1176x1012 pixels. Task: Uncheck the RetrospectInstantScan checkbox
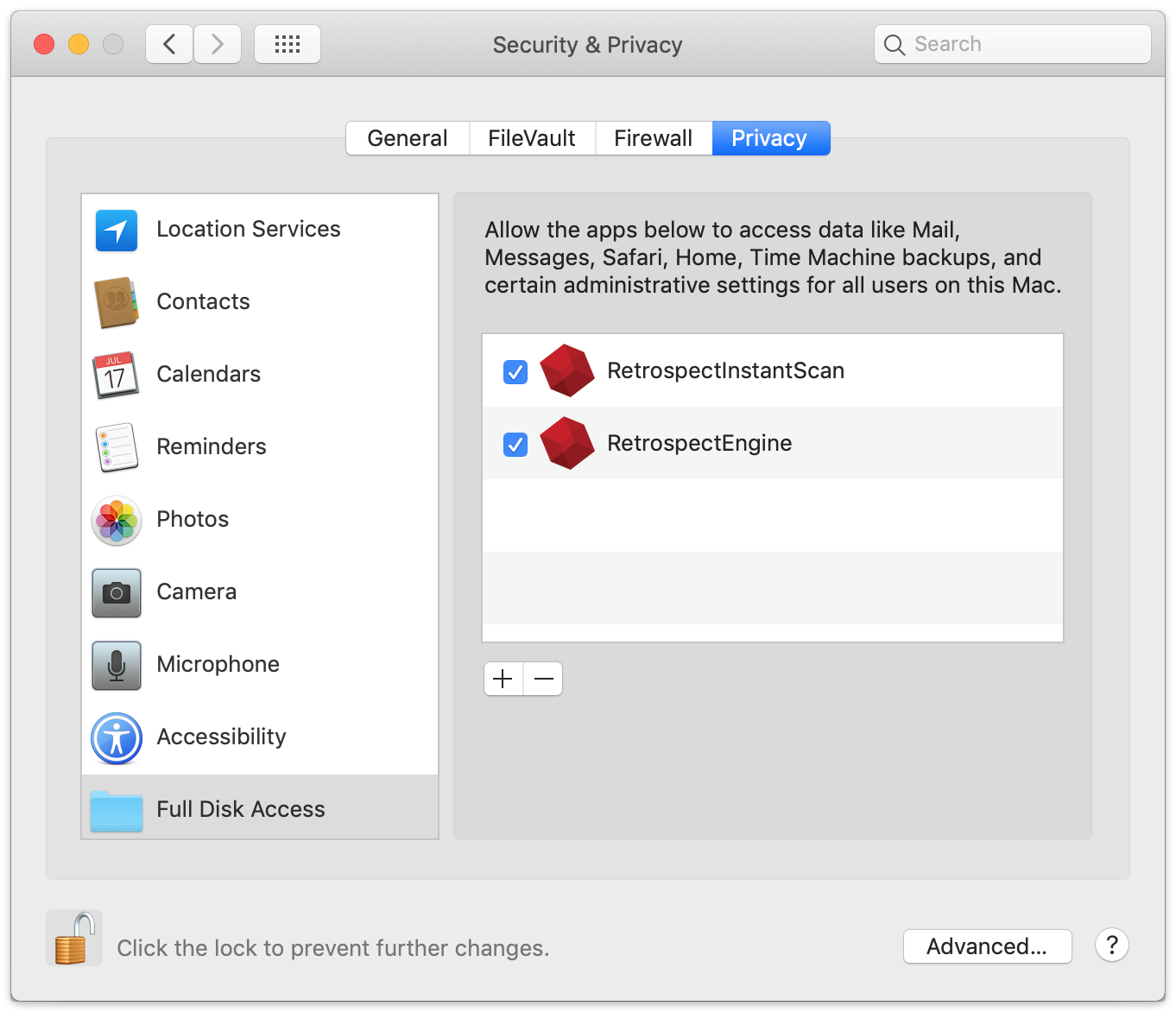pos(515,372)
